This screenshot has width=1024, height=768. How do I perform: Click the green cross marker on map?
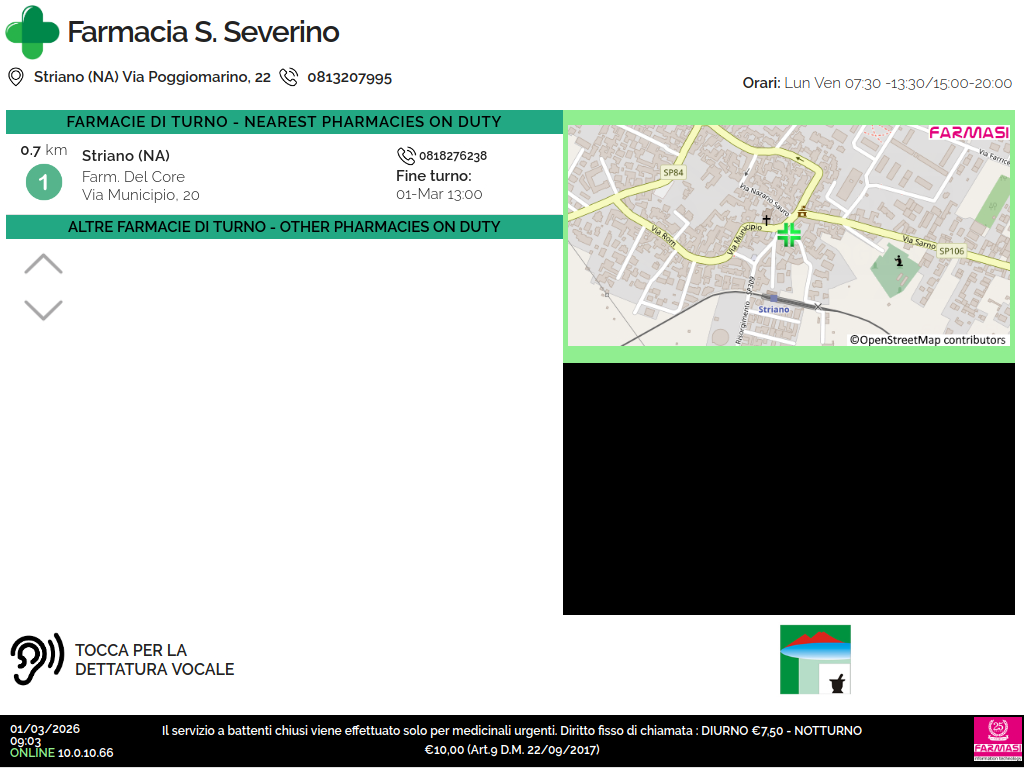tap(789, 235)
